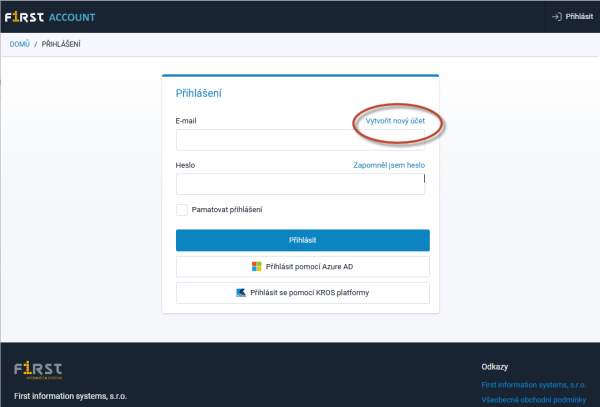Open Všeobecné obchodní podmínky footer link
This screenshot has width=600, height=407.
pos(534,400)
